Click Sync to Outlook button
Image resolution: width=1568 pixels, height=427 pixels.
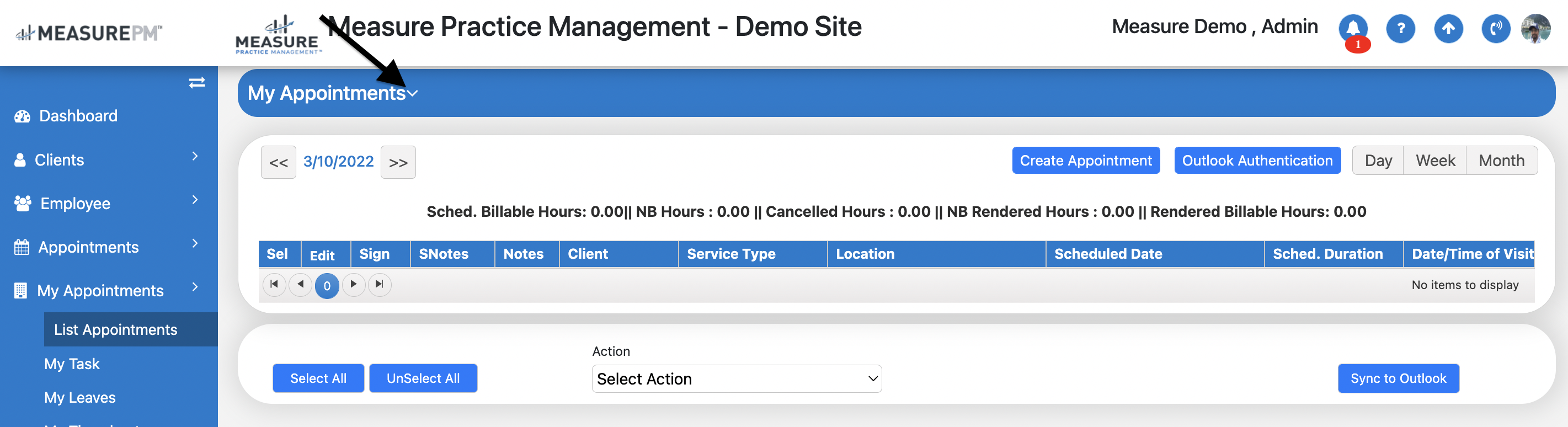pos(1398,378)
